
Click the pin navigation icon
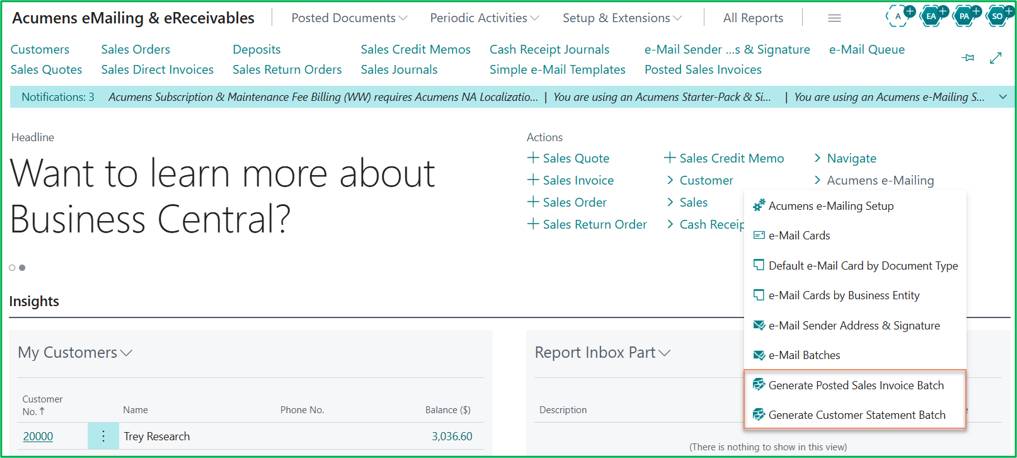[x=968, y=58]
